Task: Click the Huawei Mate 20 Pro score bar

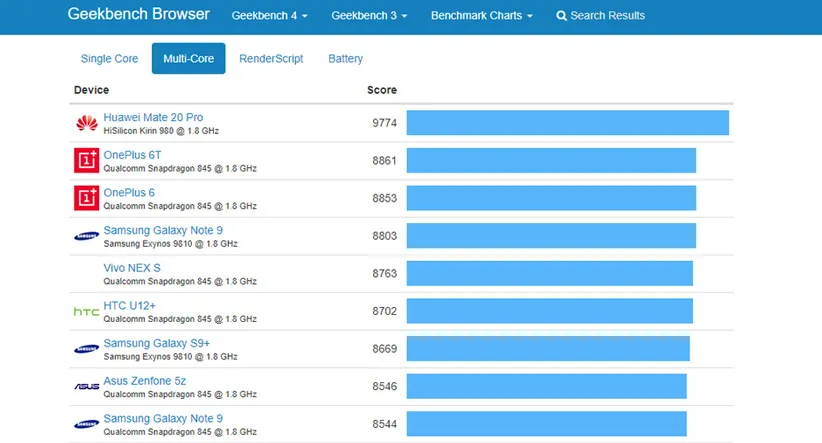Action: (567, 123)
